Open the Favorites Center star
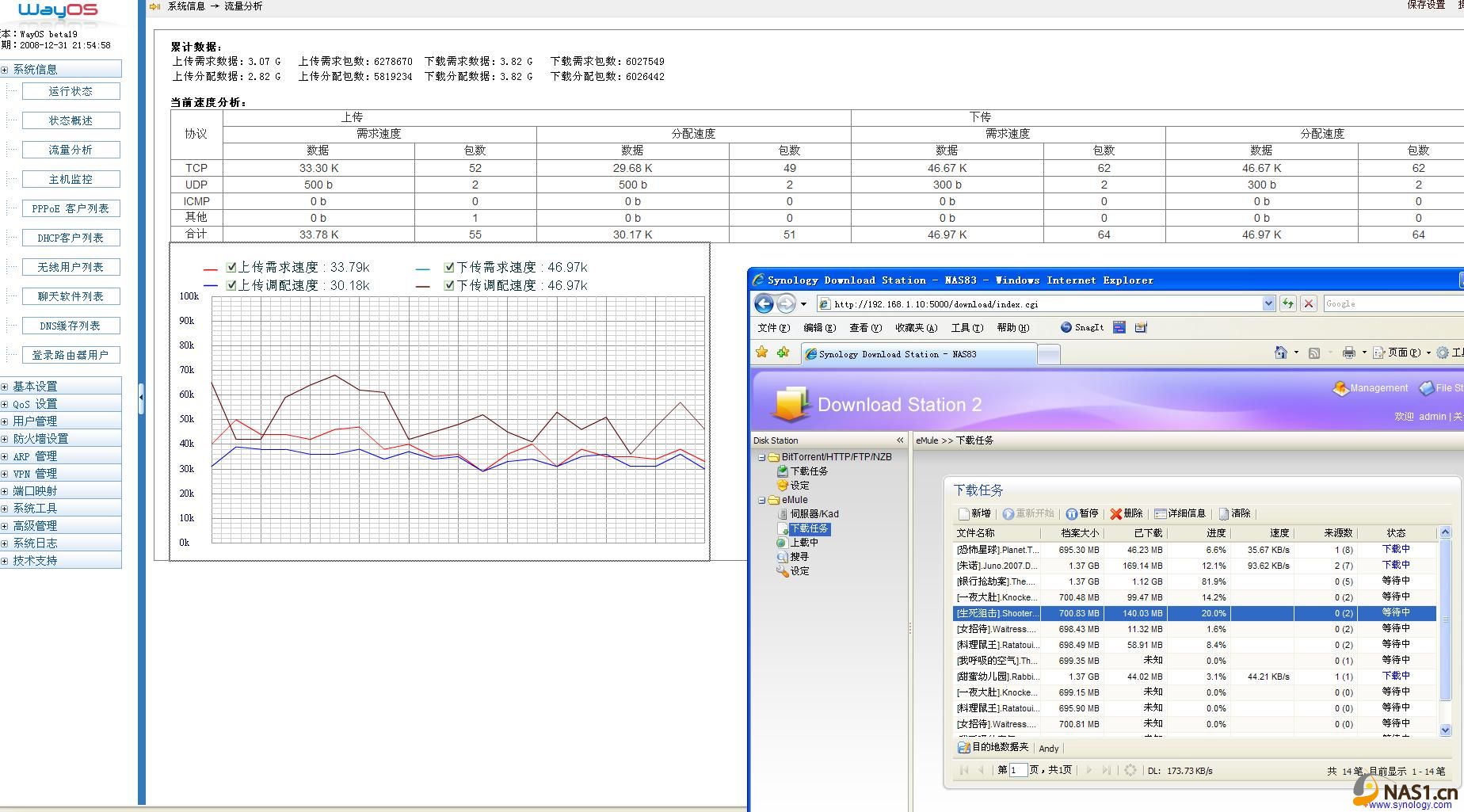 (761, 353)
